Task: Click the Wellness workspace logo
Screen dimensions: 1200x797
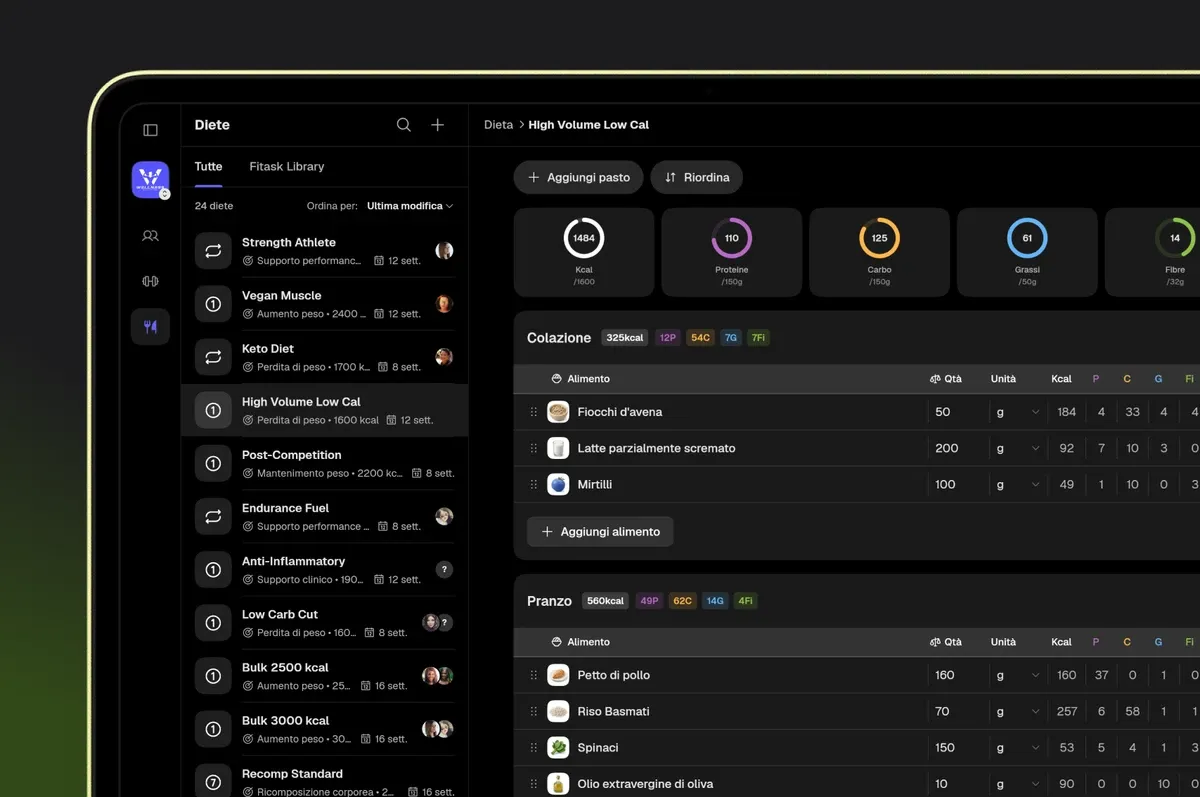Action: [150, 180]
